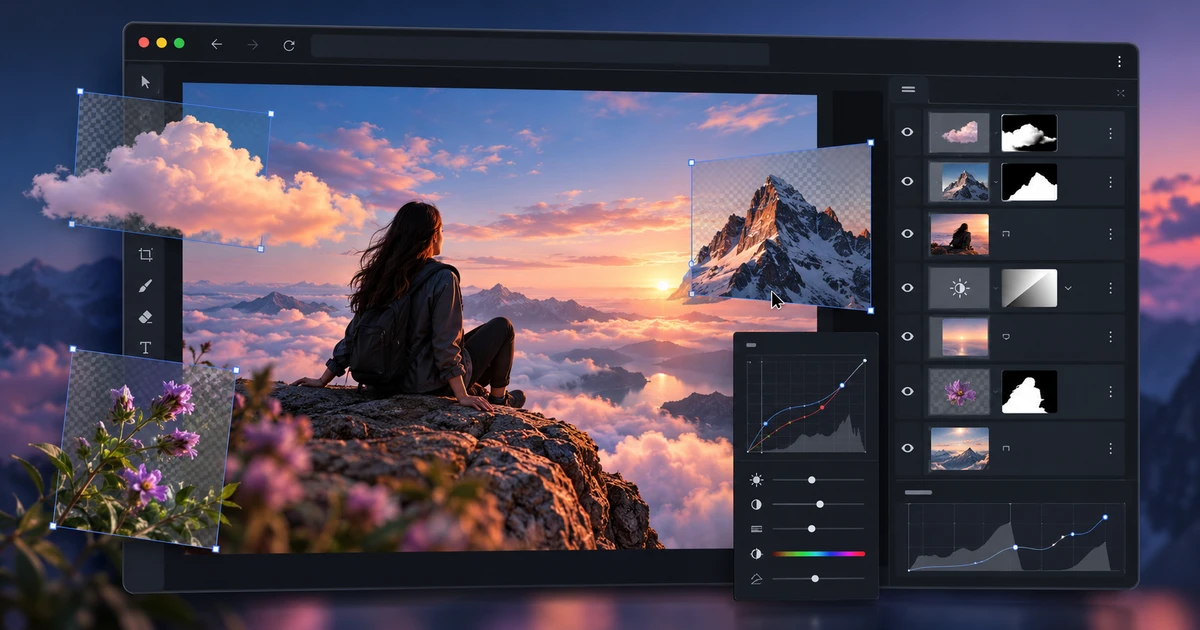This screenshot has height=630, width=1200.
Task: Click the contrast slider handle
Action: point(819,504)
